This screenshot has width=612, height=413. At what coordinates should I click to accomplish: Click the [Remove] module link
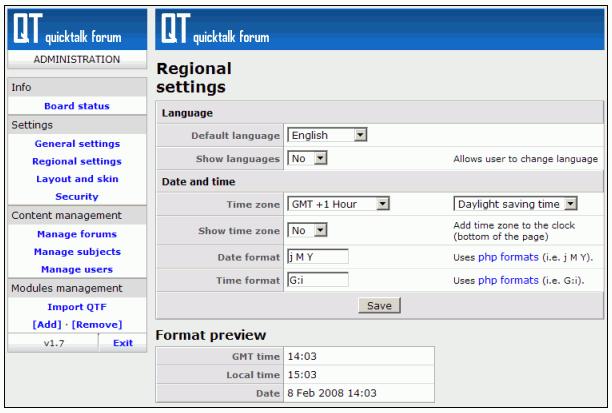click(96, 324)
